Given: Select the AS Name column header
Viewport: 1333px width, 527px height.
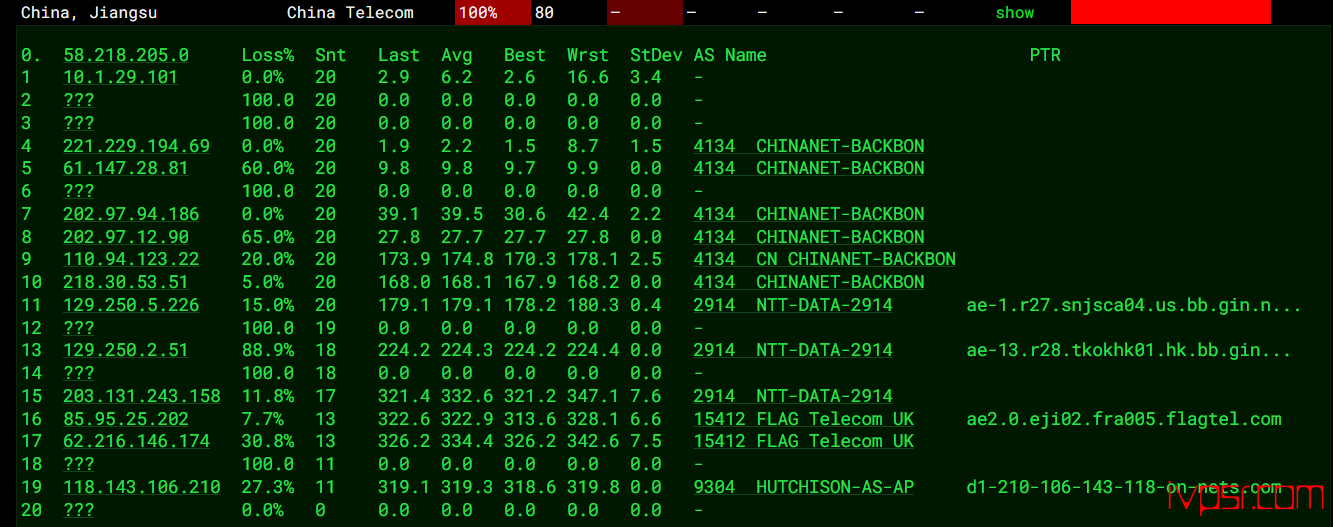Looking at the screenshot, I should [730, 55].
